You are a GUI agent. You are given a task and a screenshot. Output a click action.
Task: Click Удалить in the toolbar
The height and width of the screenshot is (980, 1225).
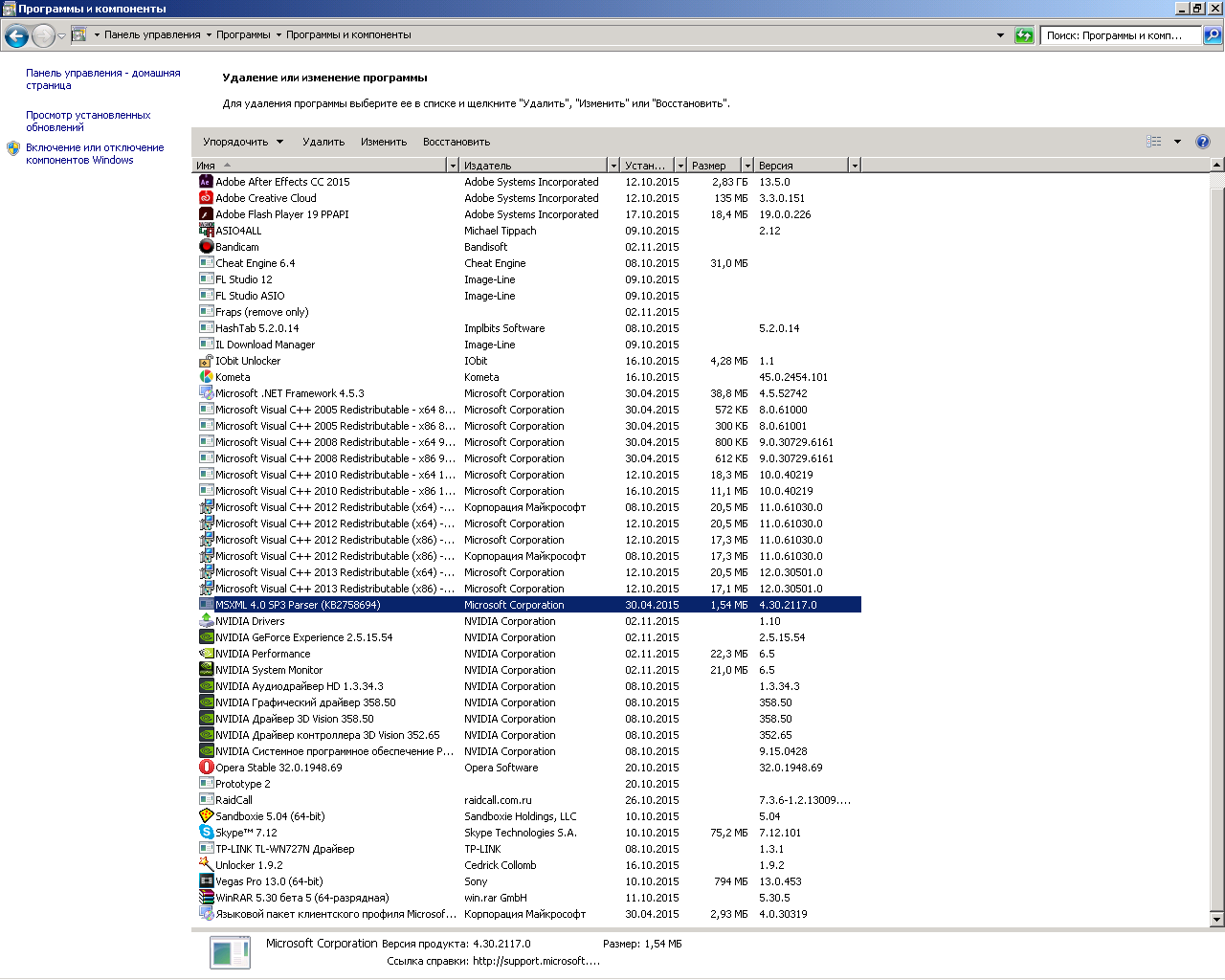(323, 142)
